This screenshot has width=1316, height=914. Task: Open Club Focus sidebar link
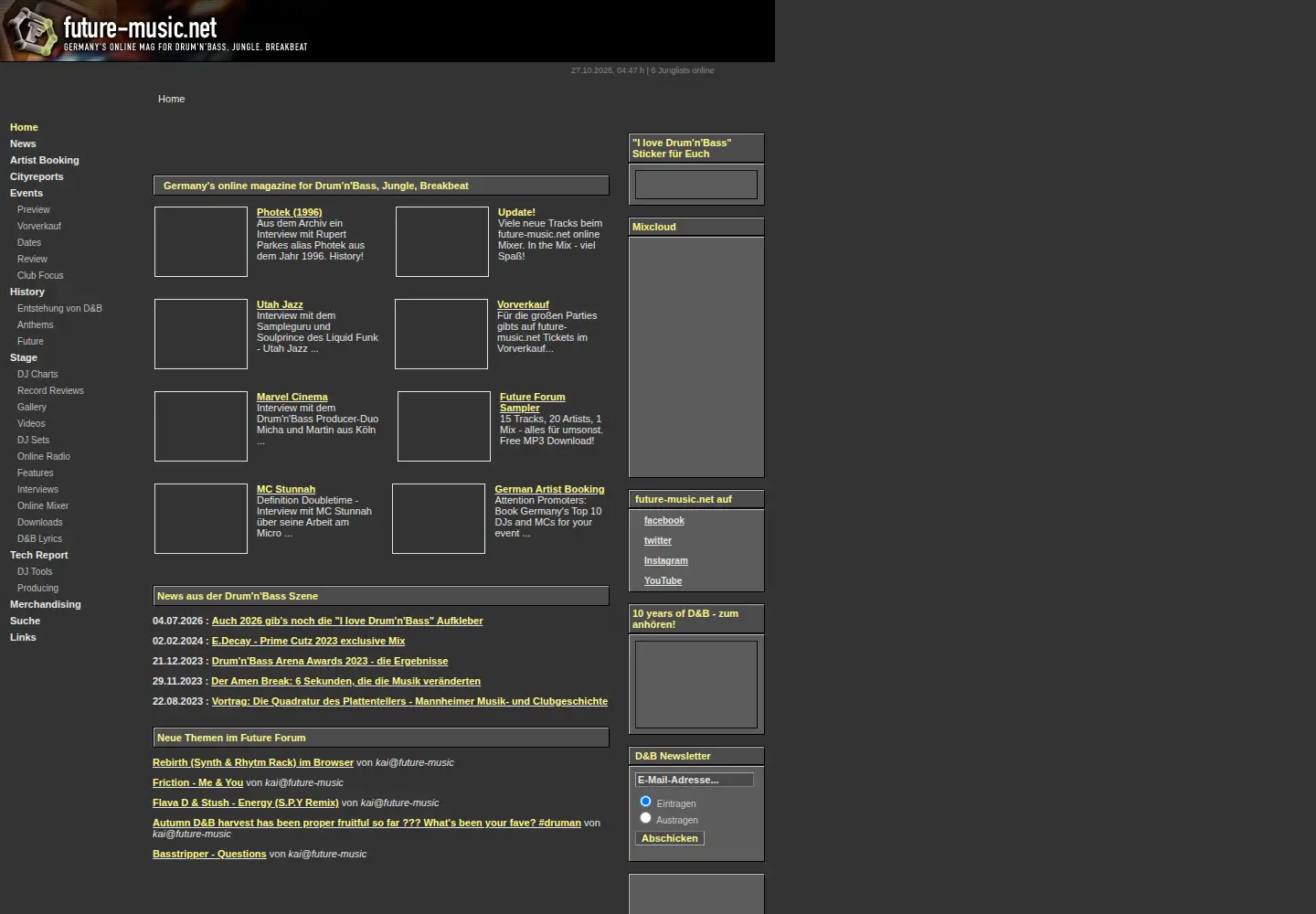pyautogui.click(x=40, y=275)
